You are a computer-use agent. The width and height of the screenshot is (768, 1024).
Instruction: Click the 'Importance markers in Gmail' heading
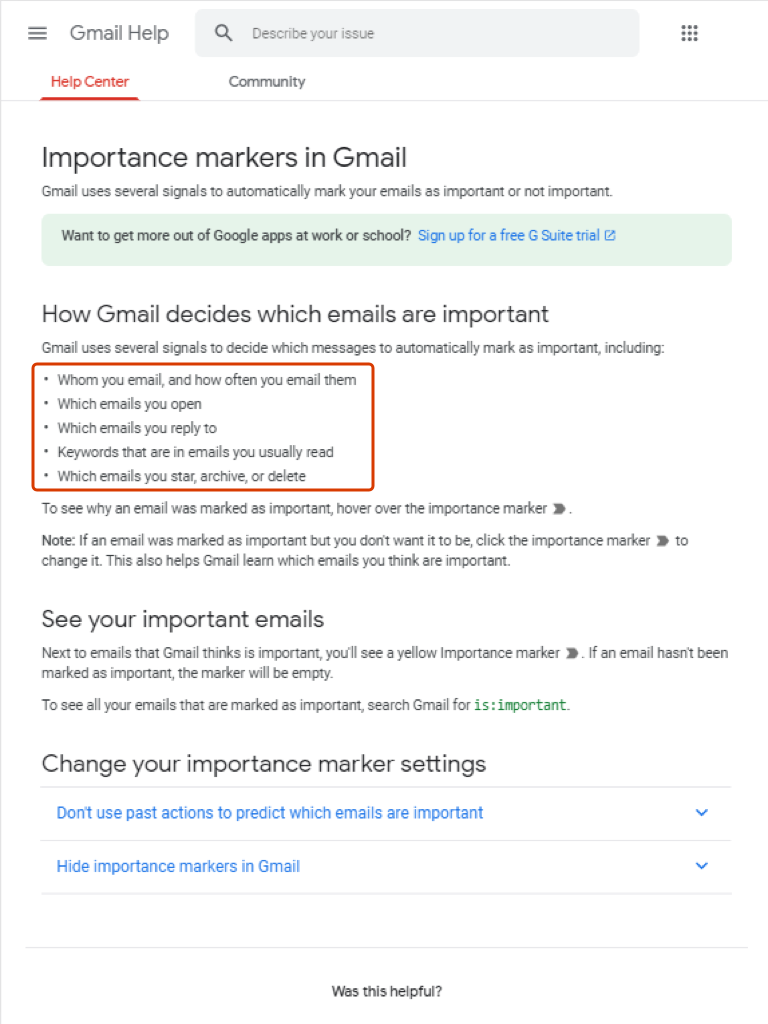tap(224, 158)
